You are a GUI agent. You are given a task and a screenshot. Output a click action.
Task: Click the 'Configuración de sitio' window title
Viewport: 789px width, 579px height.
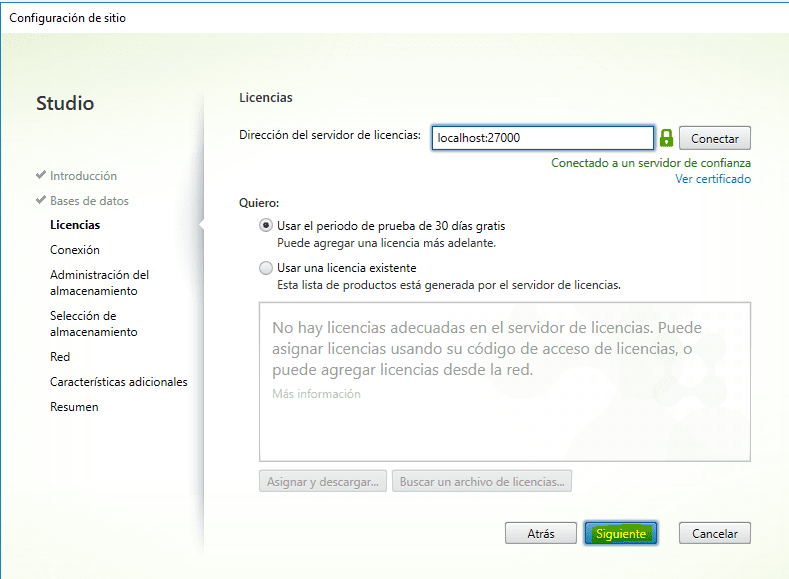[x=67, y=18]
